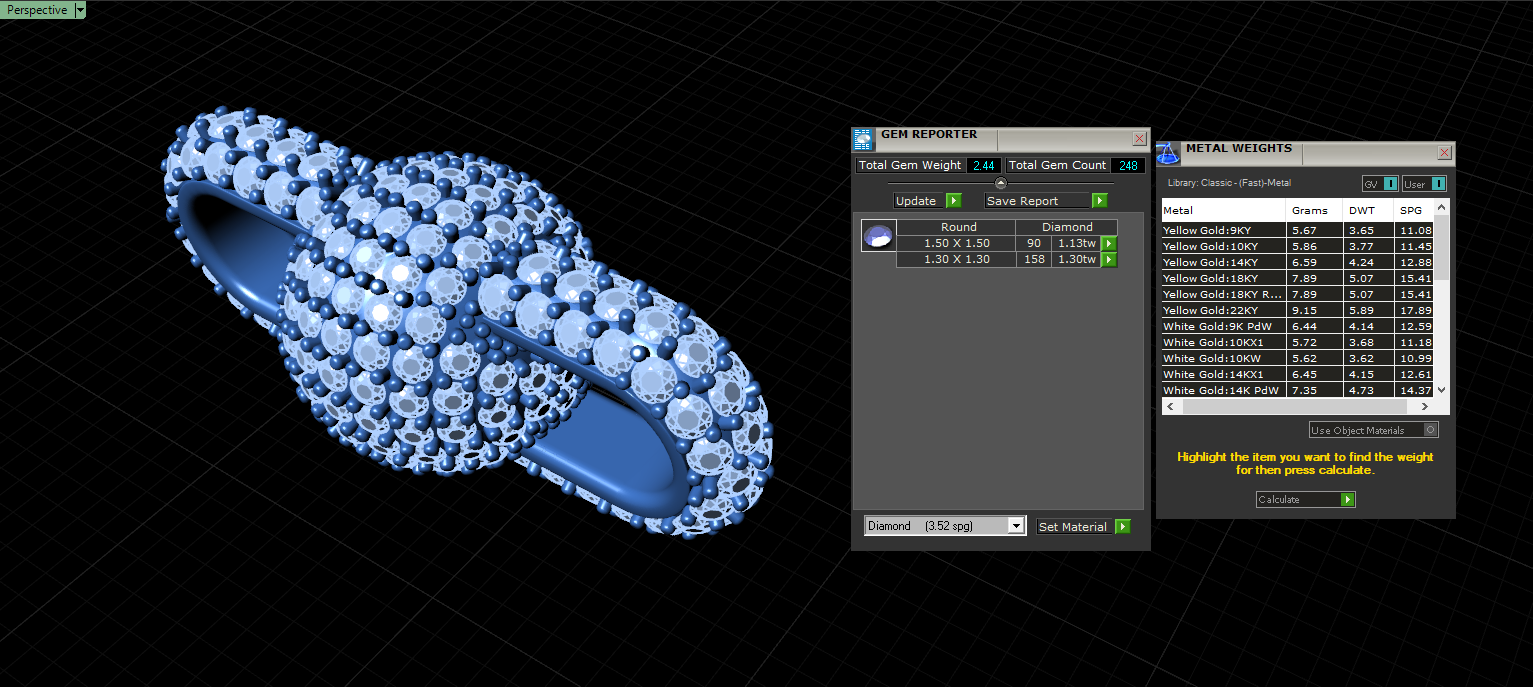Toggle the GV library switch
1533x687 pixels.
point(1380,184)
